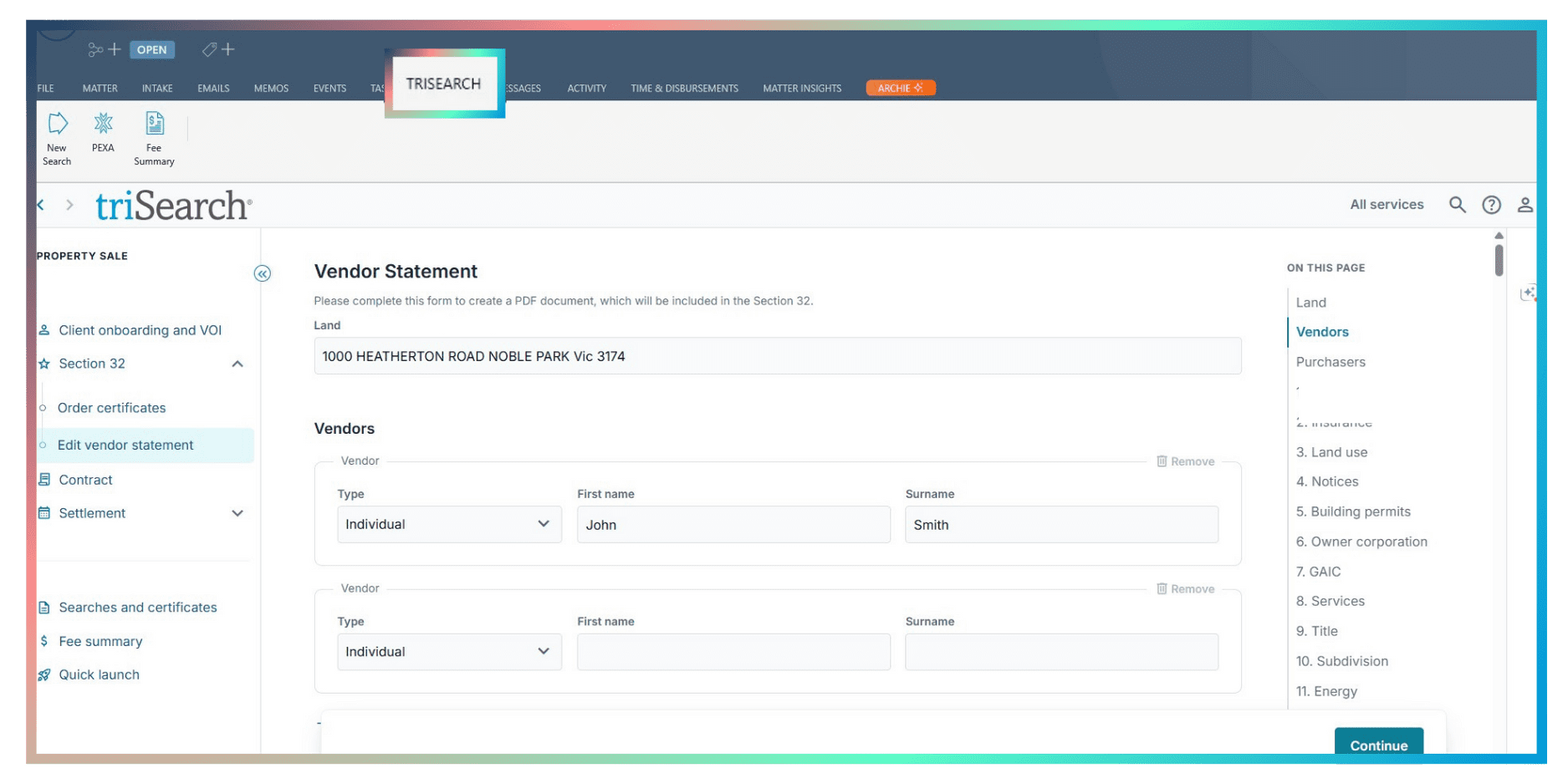The height and width of the screenshot is (784, 1568).
Task: Open PEXA from the toolbar
Action: (103, 132)
